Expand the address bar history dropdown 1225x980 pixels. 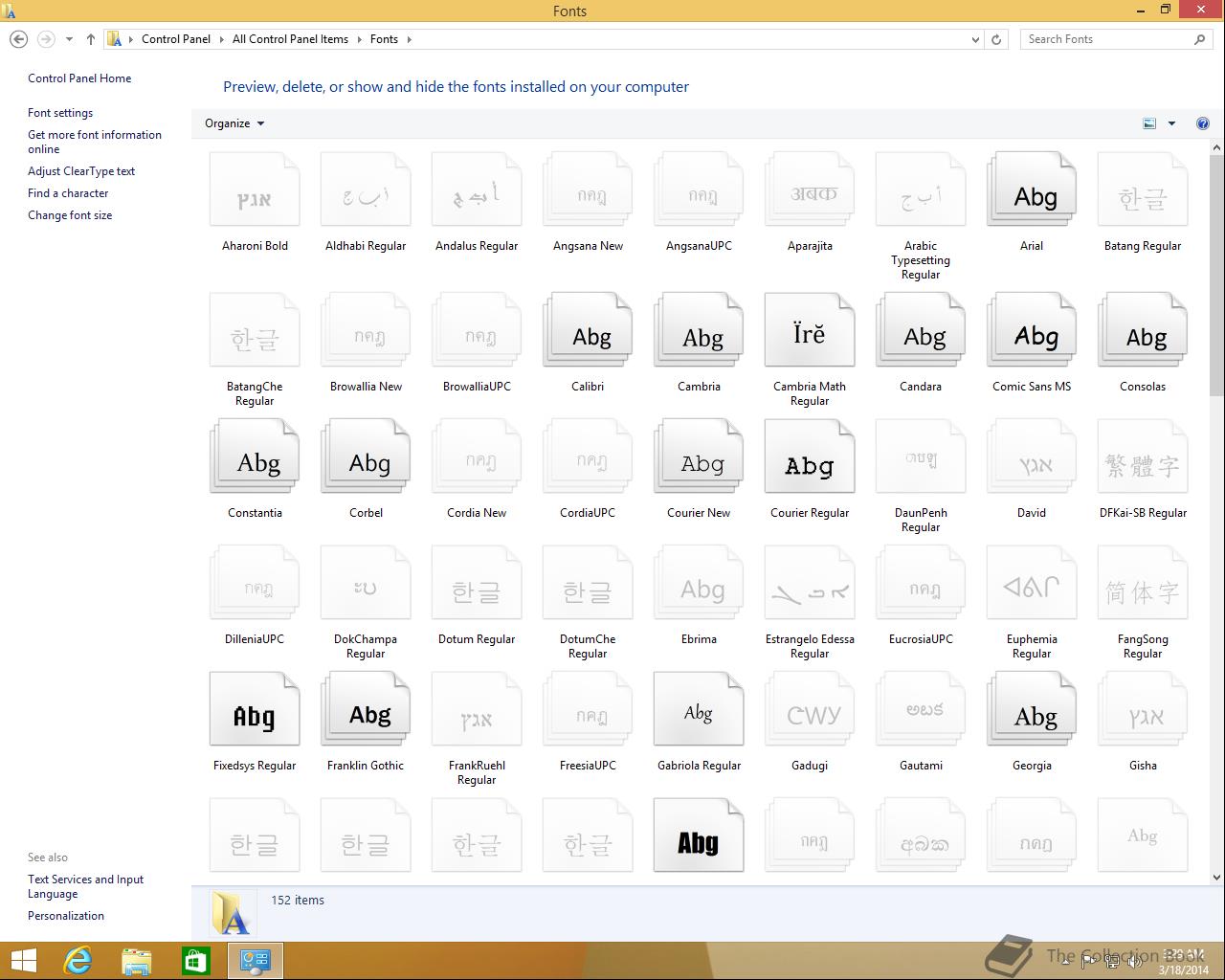coord(975,39)
